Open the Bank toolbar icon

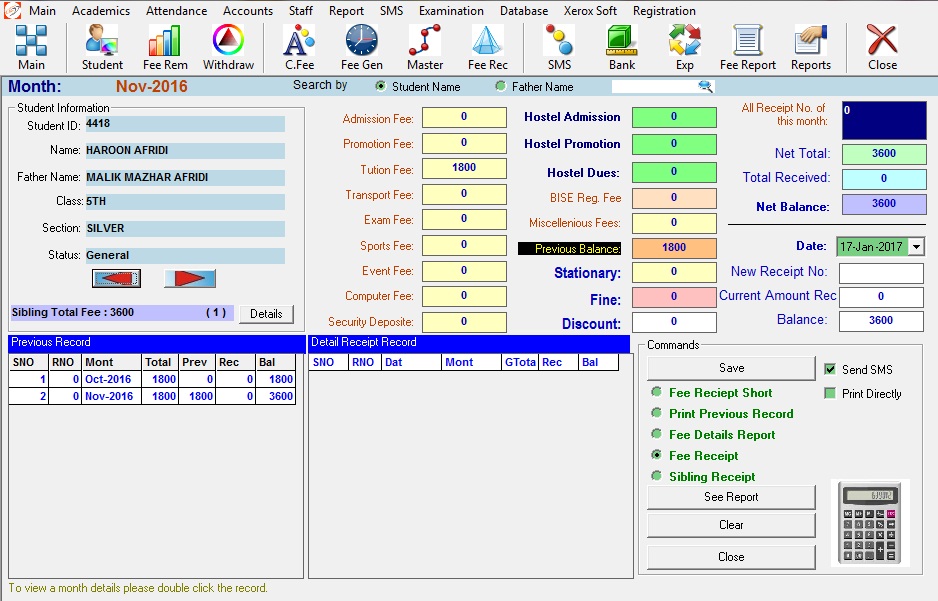(622, 47)
